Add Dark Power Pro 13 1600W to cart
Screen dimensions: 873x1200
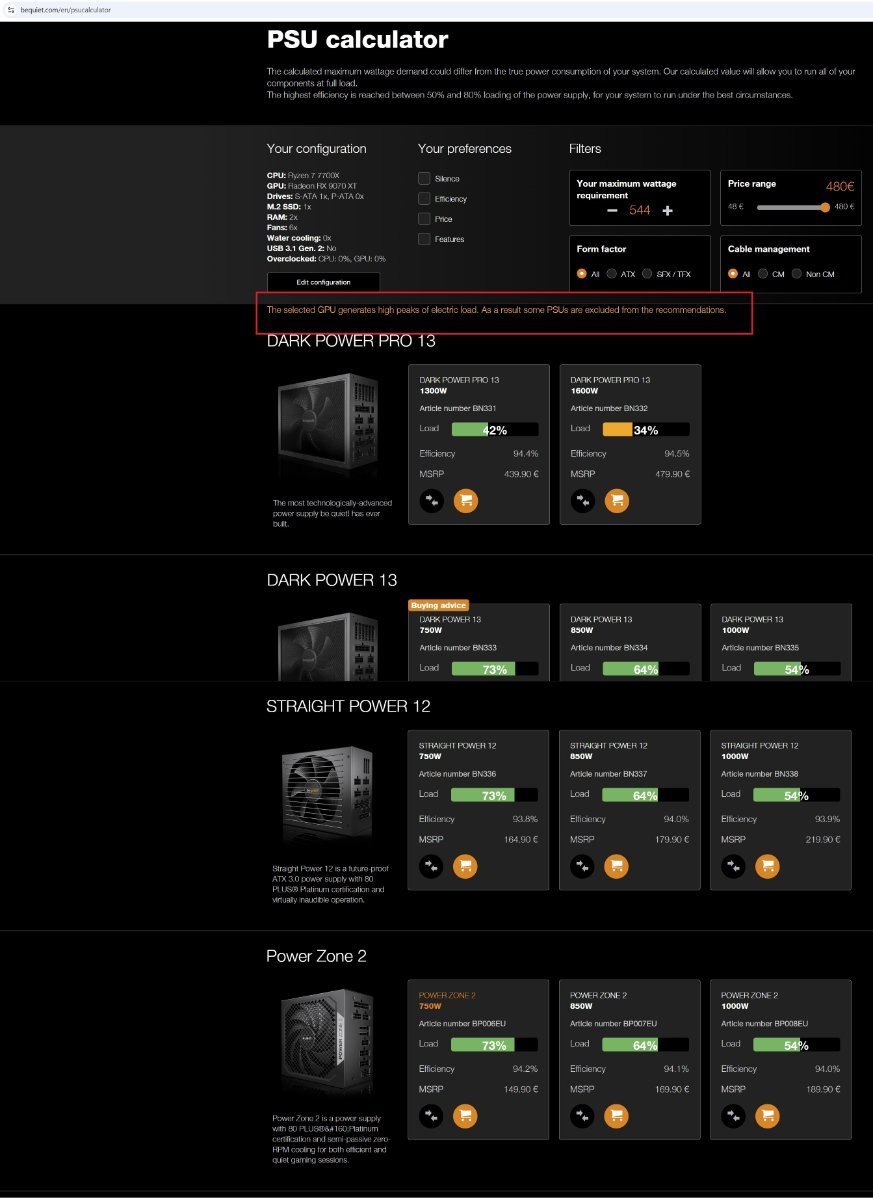click(616, 501)
